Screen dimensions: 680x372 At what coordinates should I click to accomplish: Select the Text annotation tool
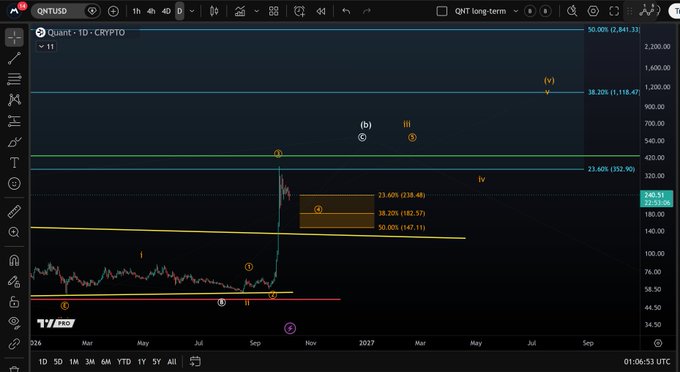[x=14, y=163]
